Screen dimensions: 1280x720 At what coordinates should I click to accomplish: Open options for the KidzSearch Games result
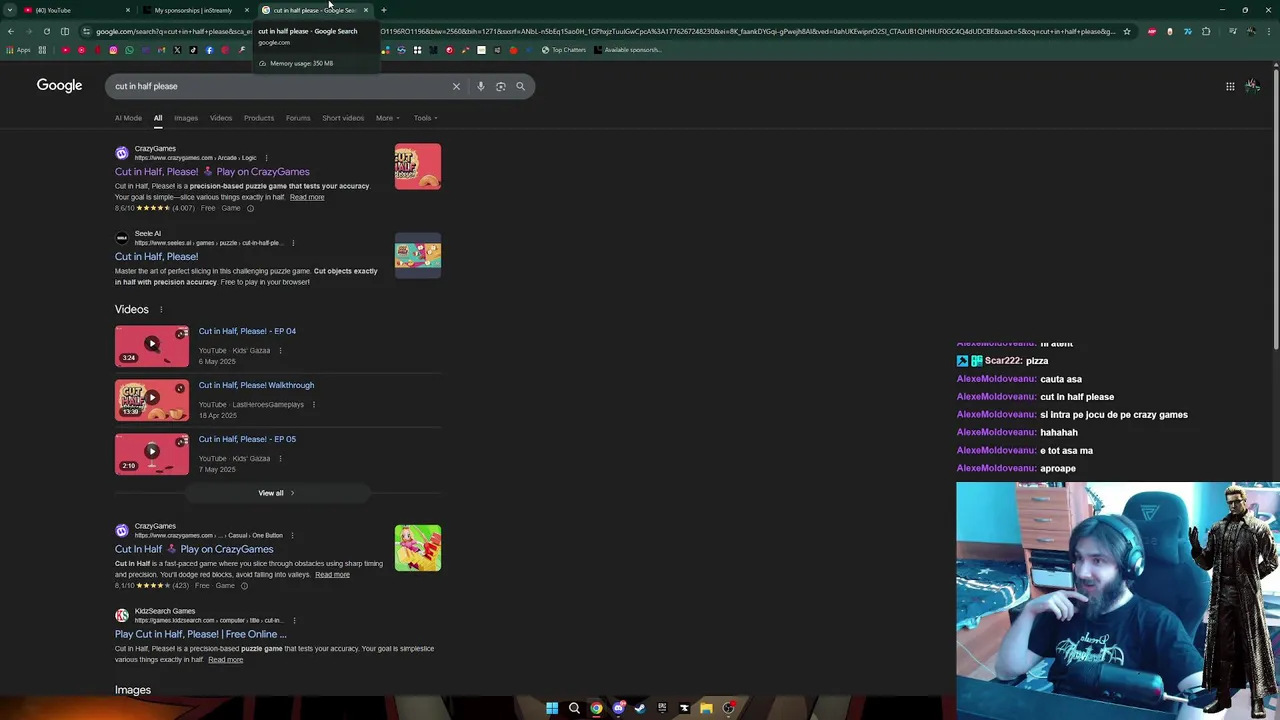(x=294, y=620)
